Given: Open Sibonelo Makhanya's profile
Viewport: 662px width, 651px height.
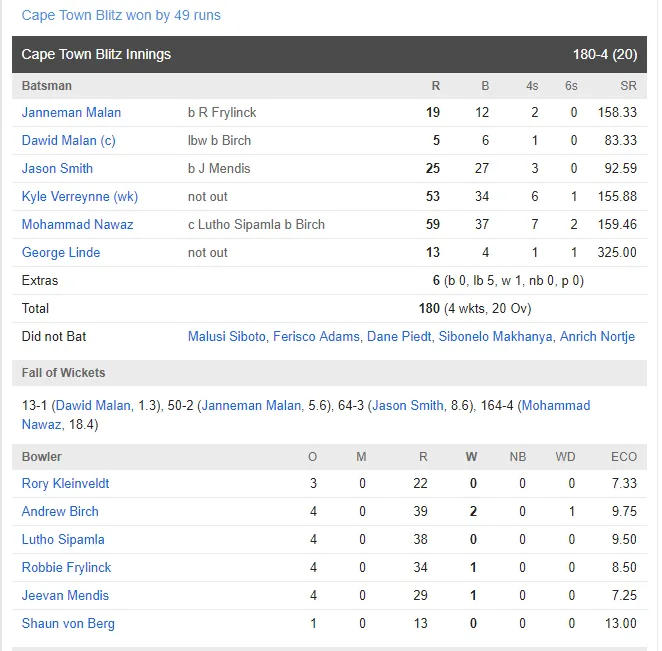Looking at the screenshot, I should (495, 336).
